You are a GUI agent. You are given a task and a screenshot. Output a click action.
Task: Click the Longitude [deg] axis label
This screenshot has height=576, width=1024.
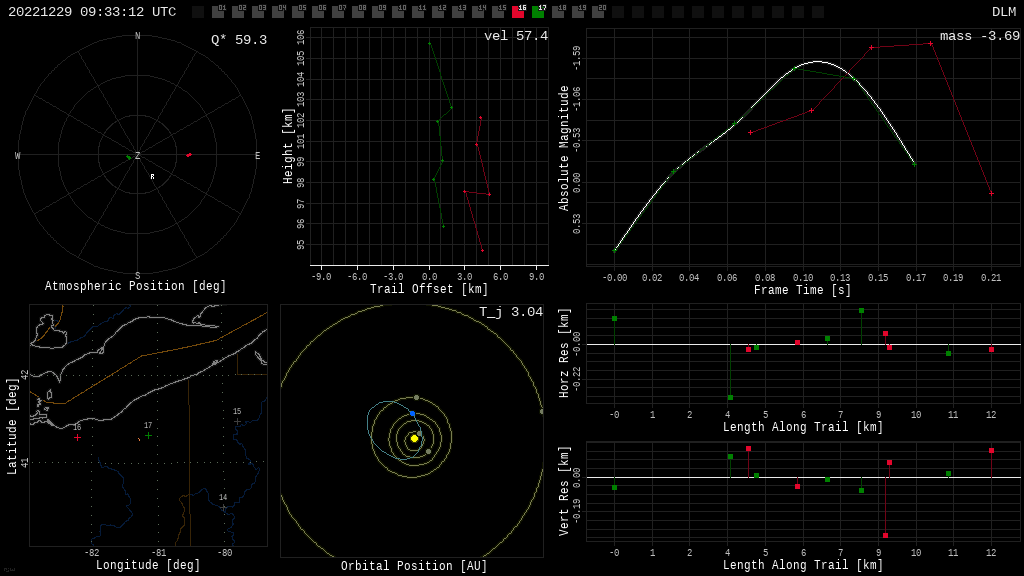pyautogui.click(x=148, y=564)
